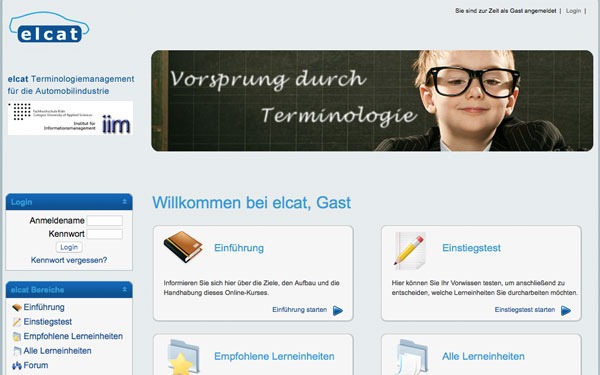
Task: Click the pencil icon beside sidebar Einstiegstest
Action: [16, 322]
